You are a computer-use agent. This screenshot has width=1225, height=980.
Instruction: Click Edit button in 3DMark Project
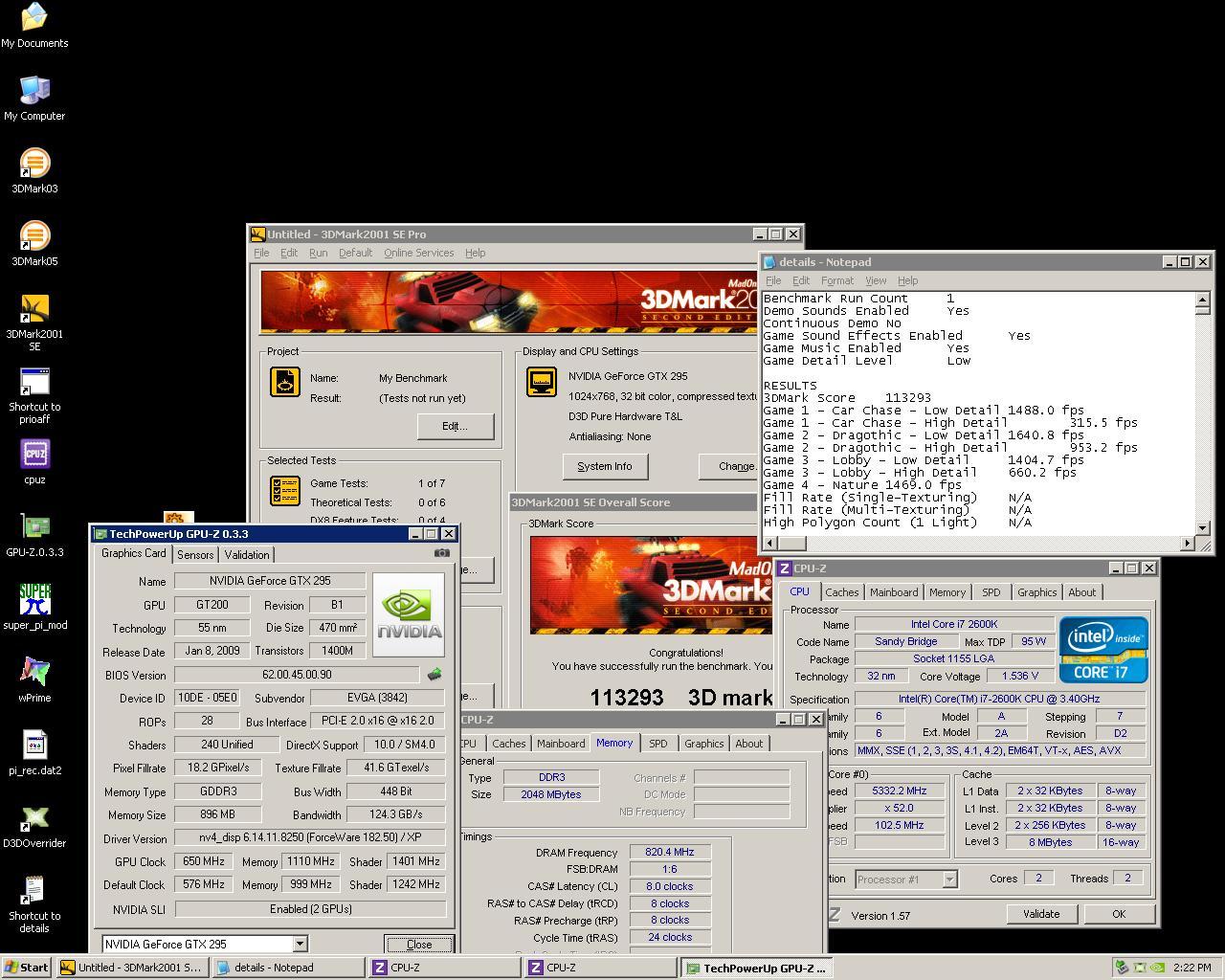pyautogui.click(x=455, y=426)
